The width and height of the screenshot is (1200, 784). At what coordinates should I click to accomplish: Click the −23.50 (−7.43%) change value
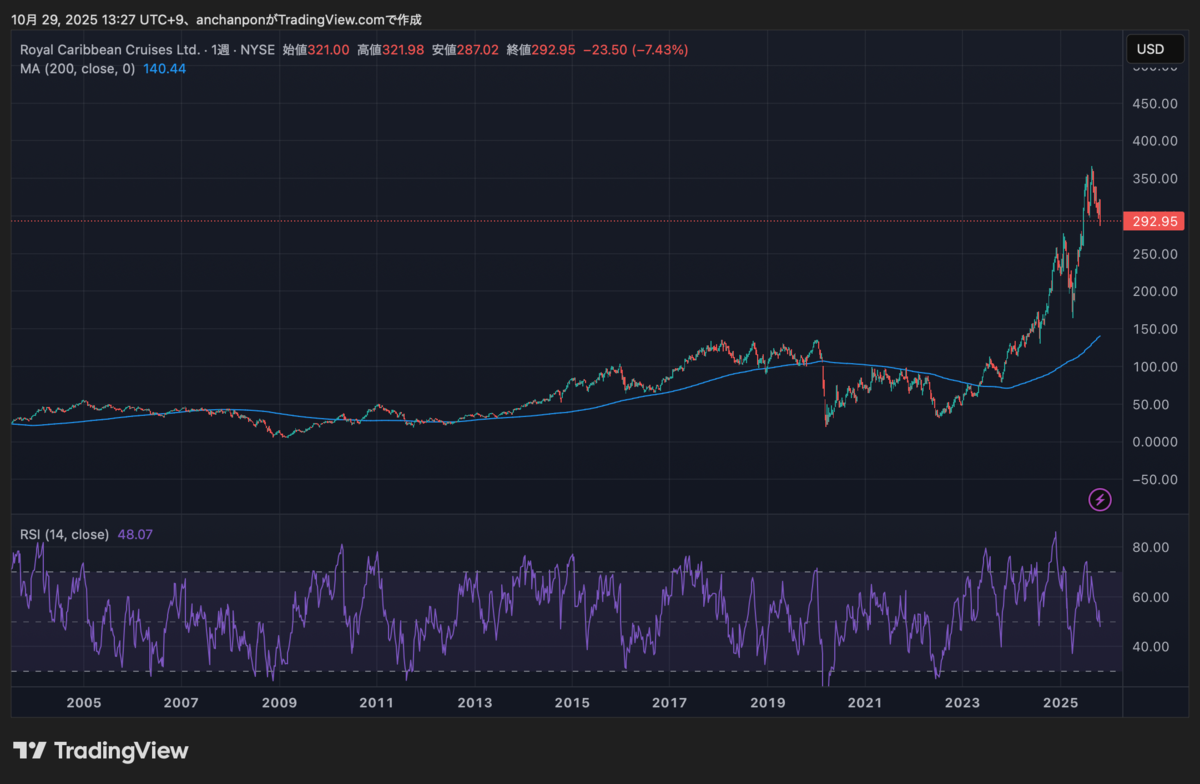635,50
